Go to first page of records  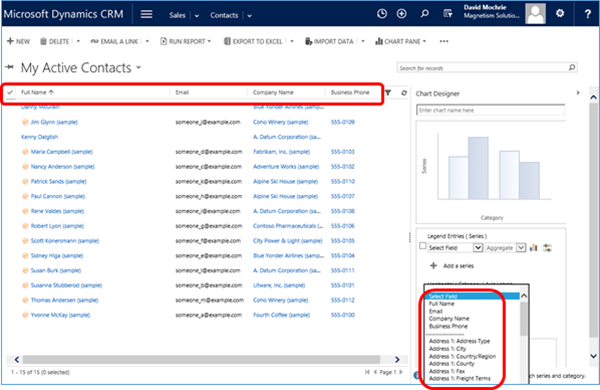(x=367, y=372)
